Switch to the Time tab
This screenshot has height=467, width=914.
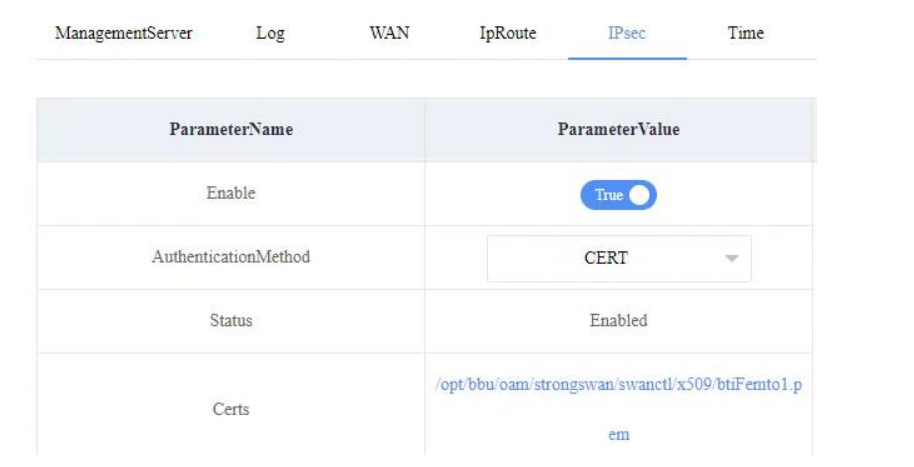pos(746,33)
